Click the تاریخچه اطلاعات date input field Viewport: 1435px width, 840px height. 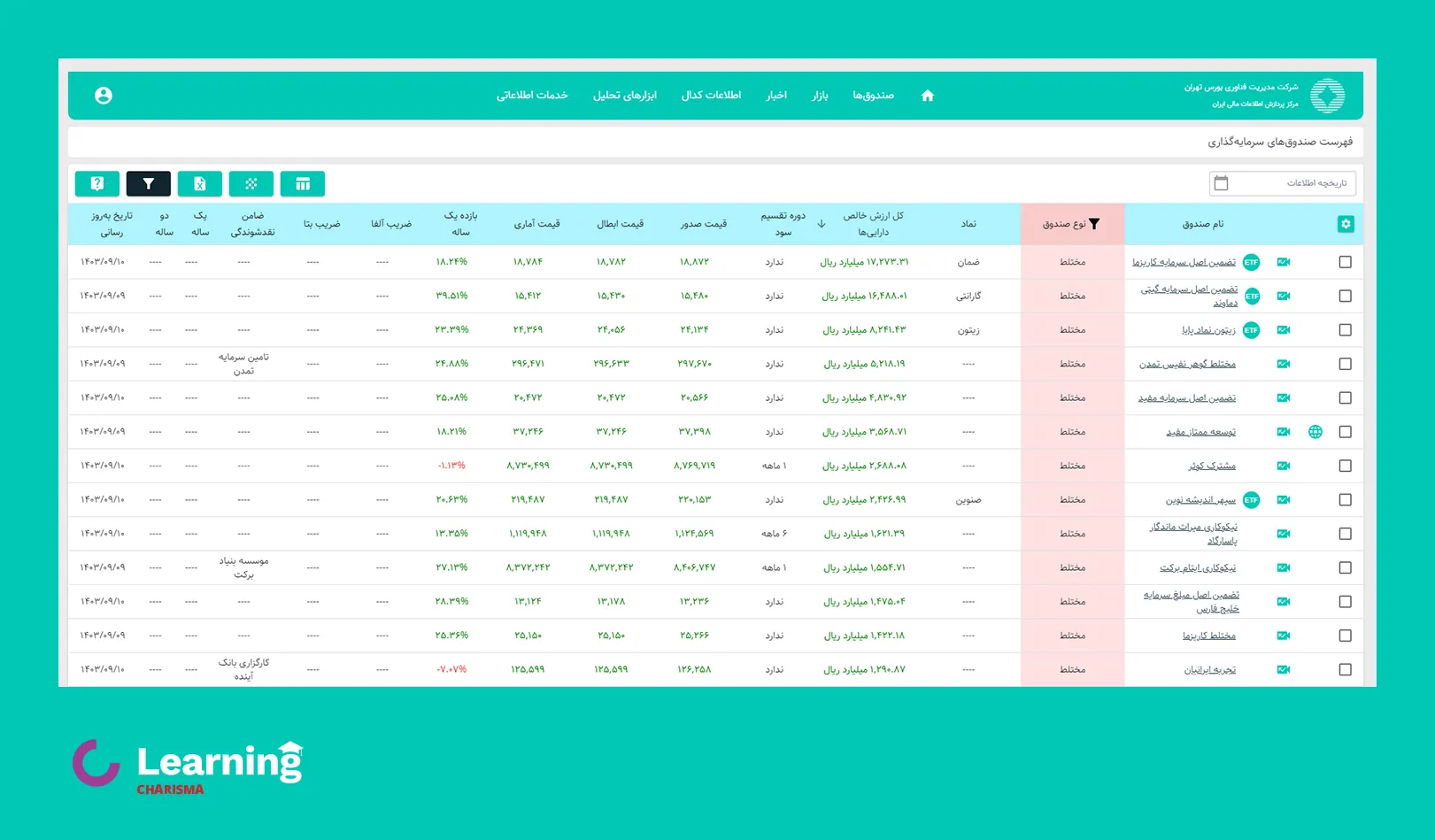[x=1283, y=183]
